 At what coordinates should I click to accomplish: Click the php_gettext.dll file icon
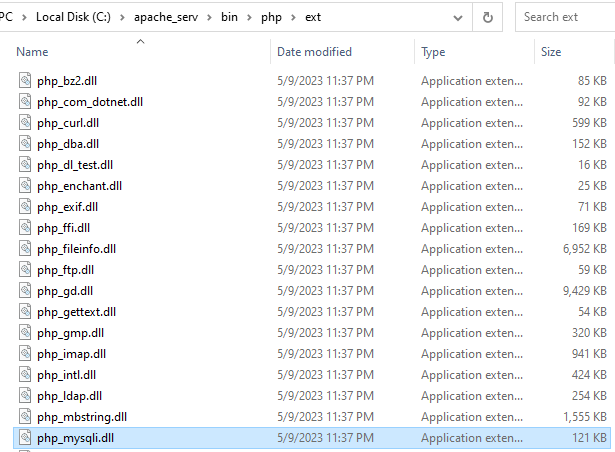tap(25, 311)
